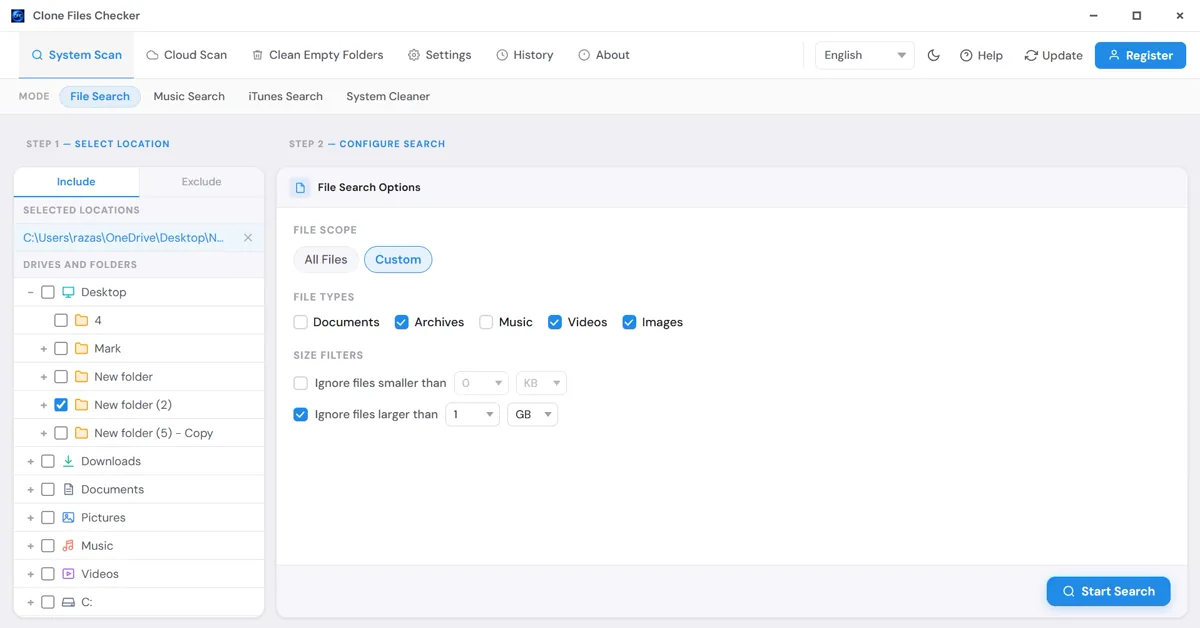The width and height of the screenshot is (1200, 628).
Task: Open the System Scan tab
Action: coord(76,55)
